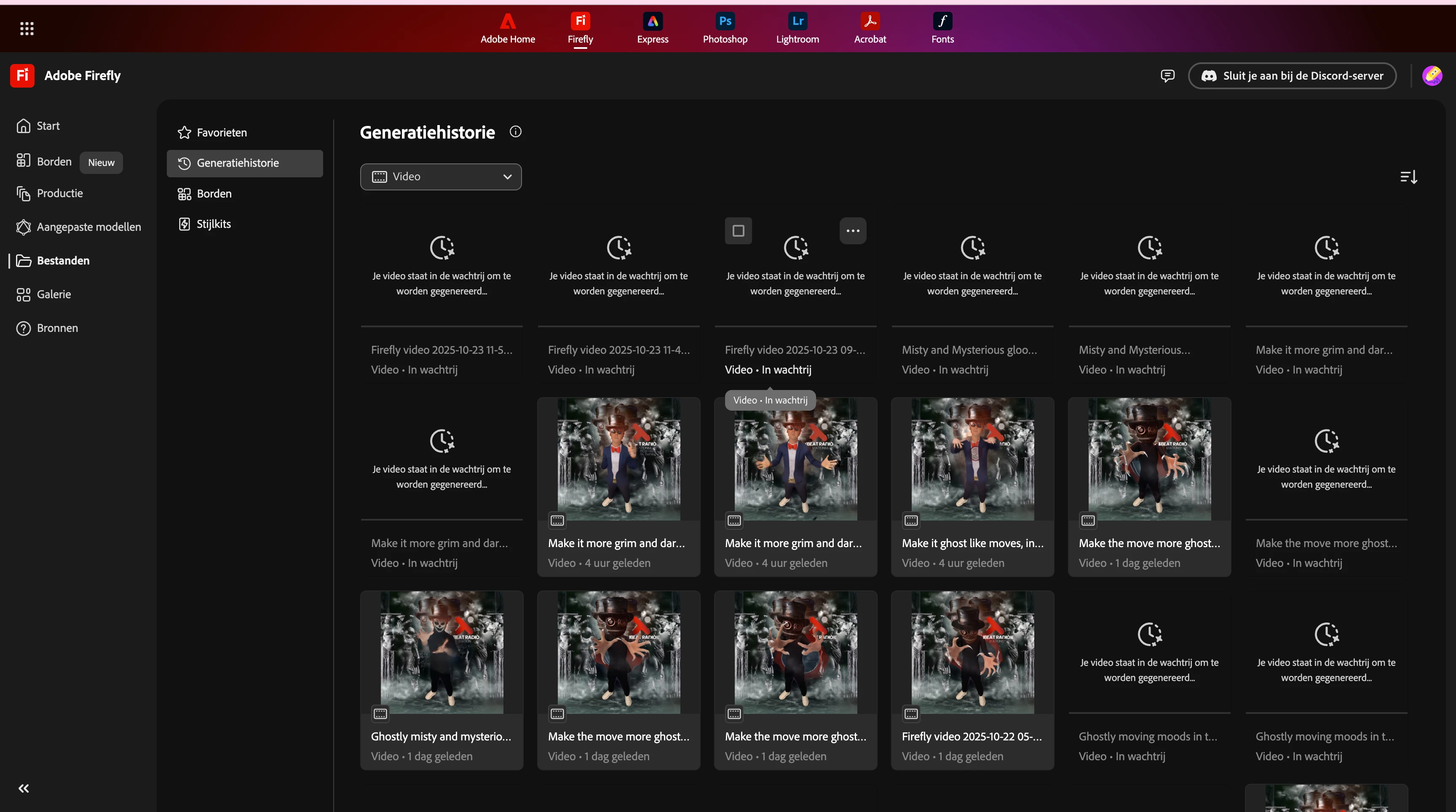Click the info icon beside Generatiehistorie
The image size is (1456, 812).
pos(515,132)
